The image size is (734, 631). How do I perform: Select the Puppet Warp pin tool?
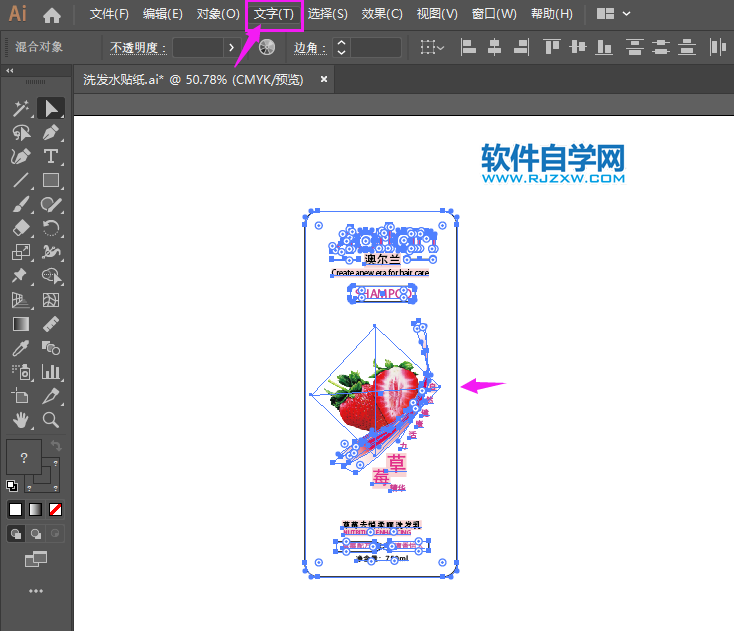tap(21, 276)
